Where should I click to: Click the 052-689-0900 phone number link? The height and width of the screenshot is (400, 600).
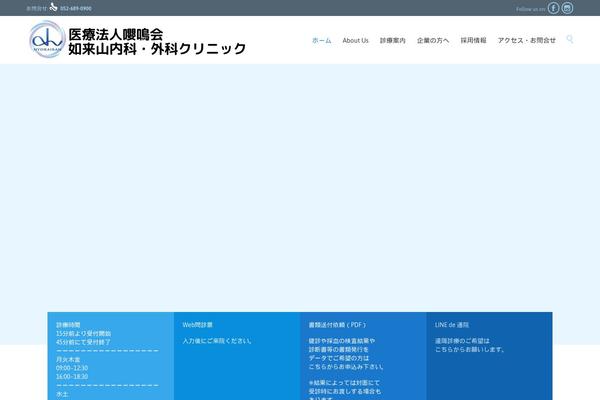point(76,8)
